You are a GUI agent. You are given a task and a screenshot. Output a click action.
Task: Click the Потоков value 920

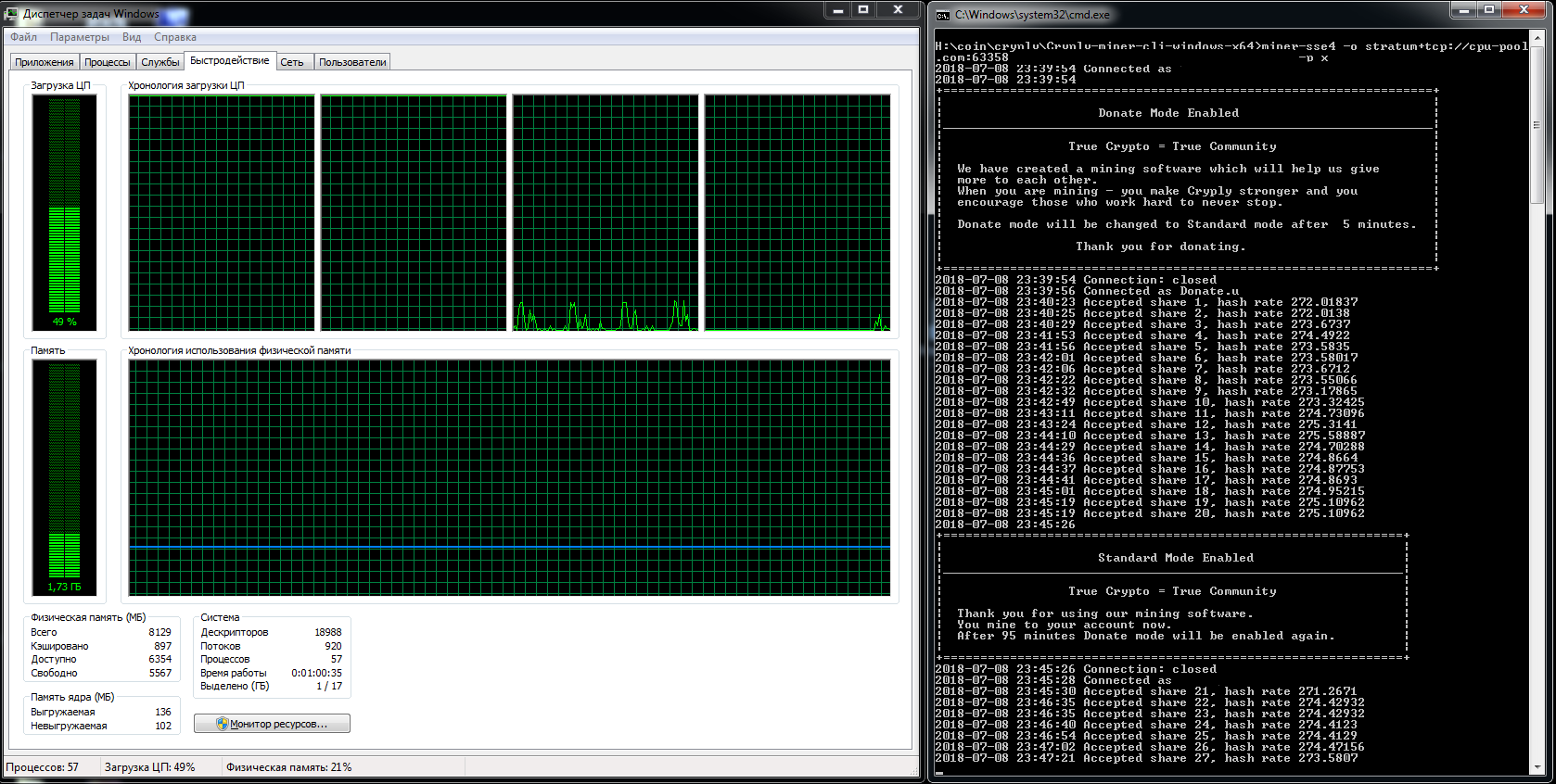pos(333,646)
